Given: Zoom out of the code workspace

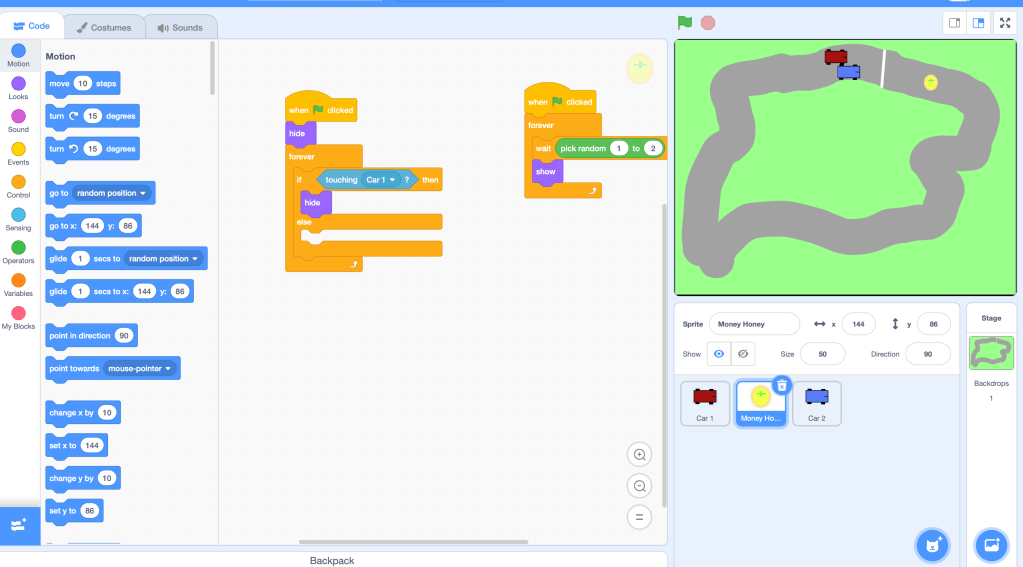Looking at the screenshot, I should tap(639, 486).
